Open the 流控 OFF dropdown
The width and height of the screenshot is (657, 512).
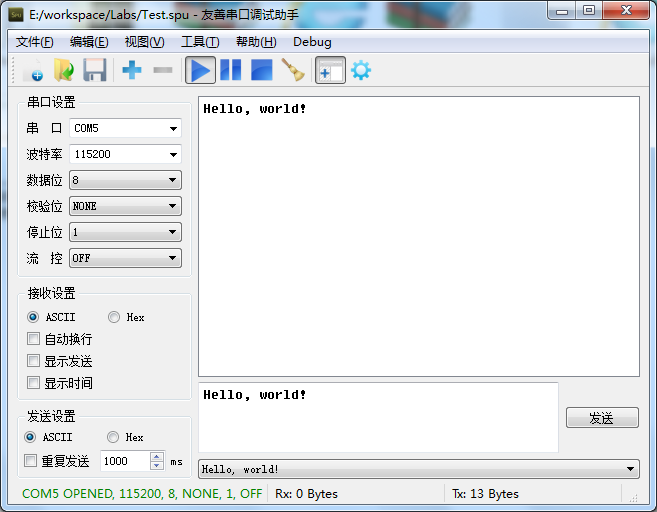(x=125, y=258)
